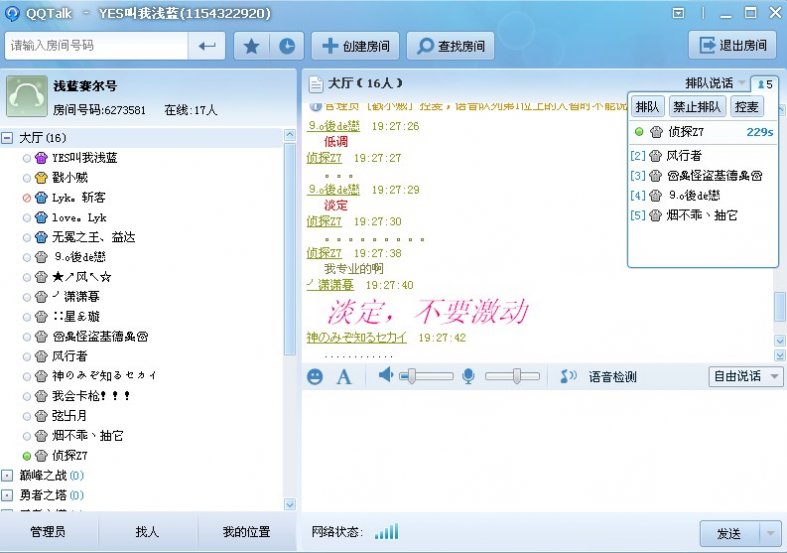Mute the speaker volume icon
The width and height of the screenshot is (787, 553).
click(385, 375)
